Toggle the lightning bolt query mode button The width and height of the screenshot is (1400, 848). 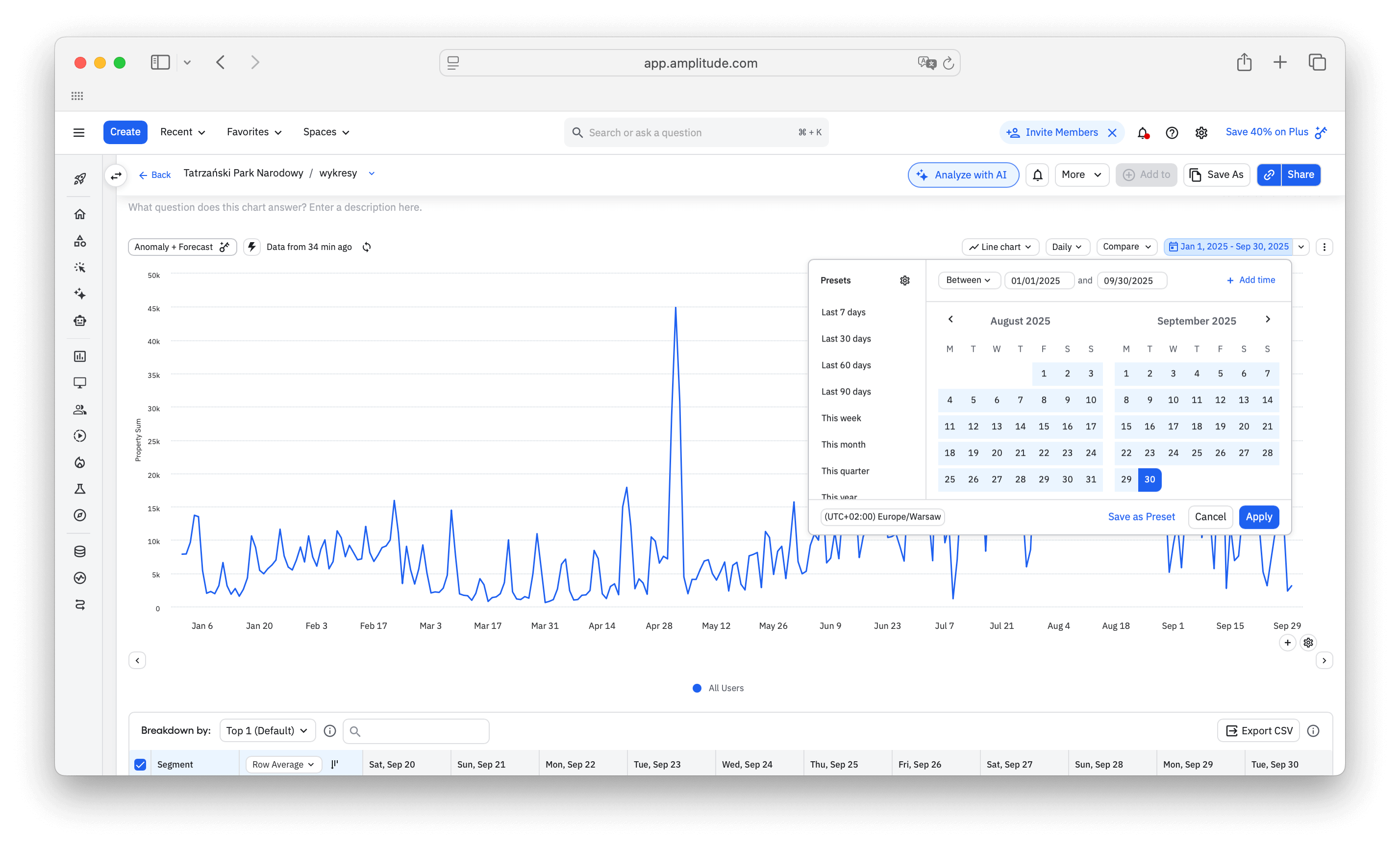coord(251,247)
